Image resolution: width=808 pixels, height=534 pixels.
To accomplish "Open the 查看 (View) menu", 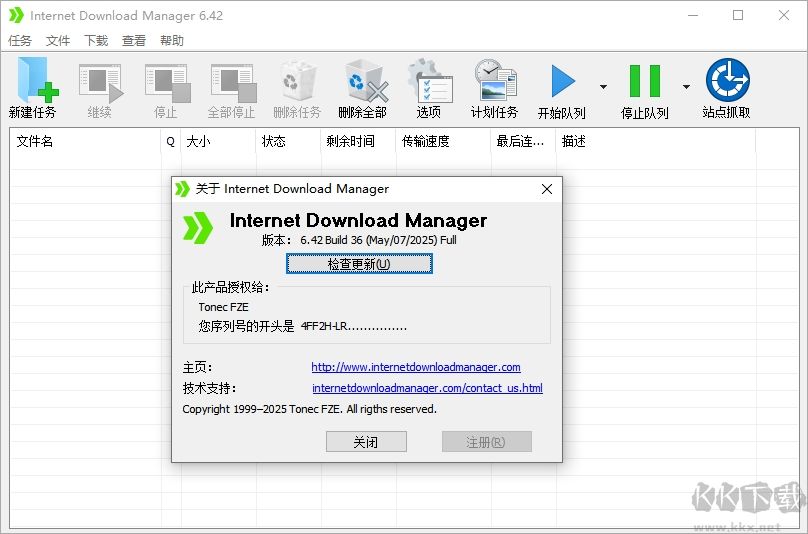I will [x=134, y=41].
